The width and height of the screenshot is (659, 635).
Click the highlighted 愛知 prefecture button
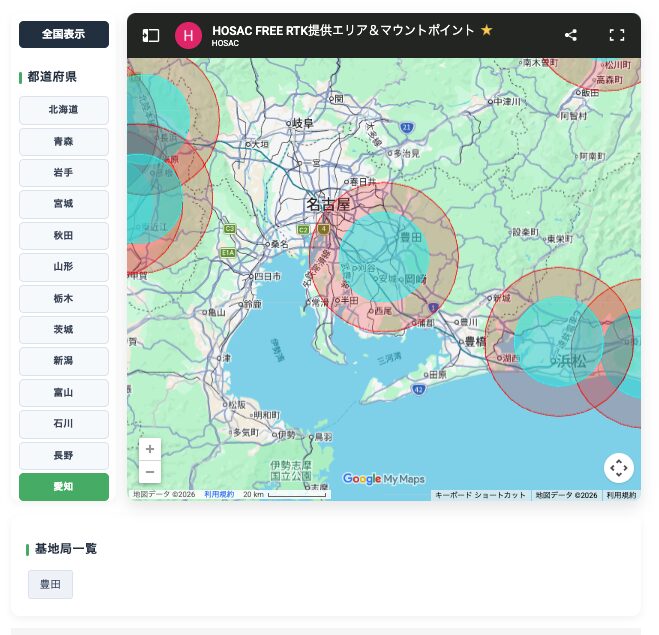tap(64, 487)
